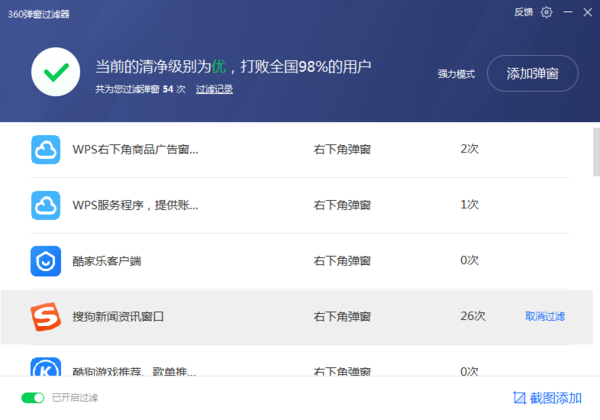Click 截图添加 at the bottom right

547,398
